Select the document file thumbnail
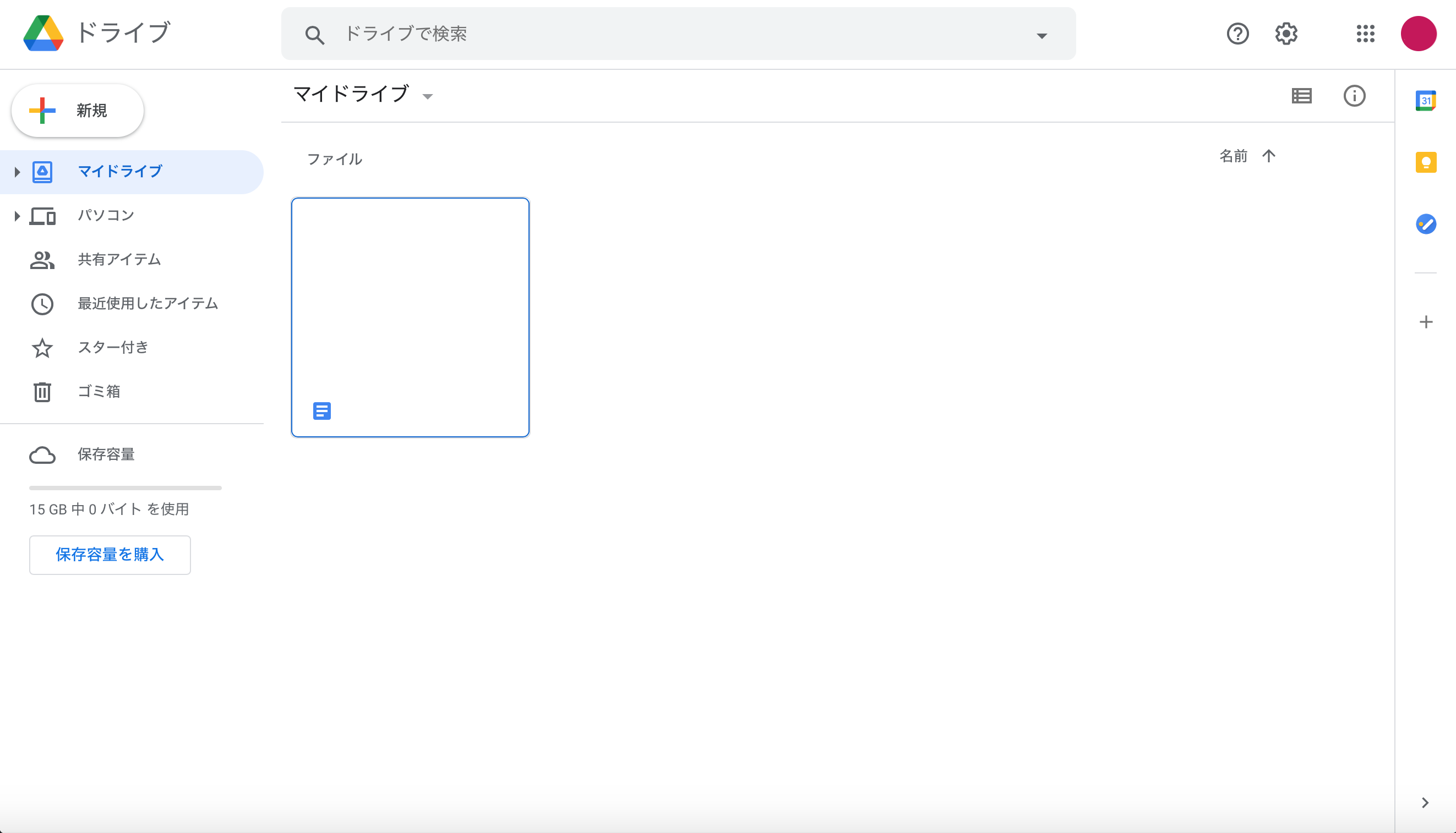 (x=410, y=317)
